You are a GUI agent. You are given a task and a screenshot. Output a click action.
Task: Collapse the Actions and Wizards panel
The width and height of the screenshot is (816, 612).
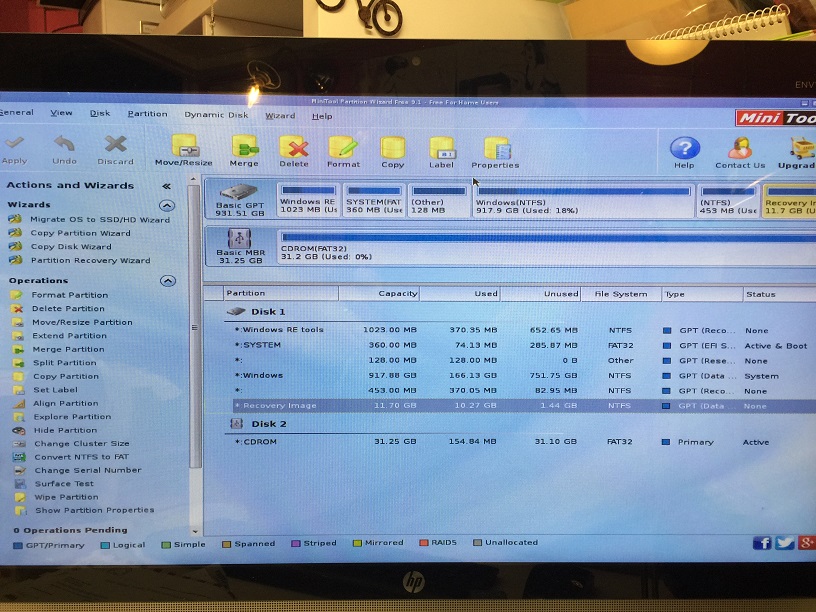tap(166, 185)
